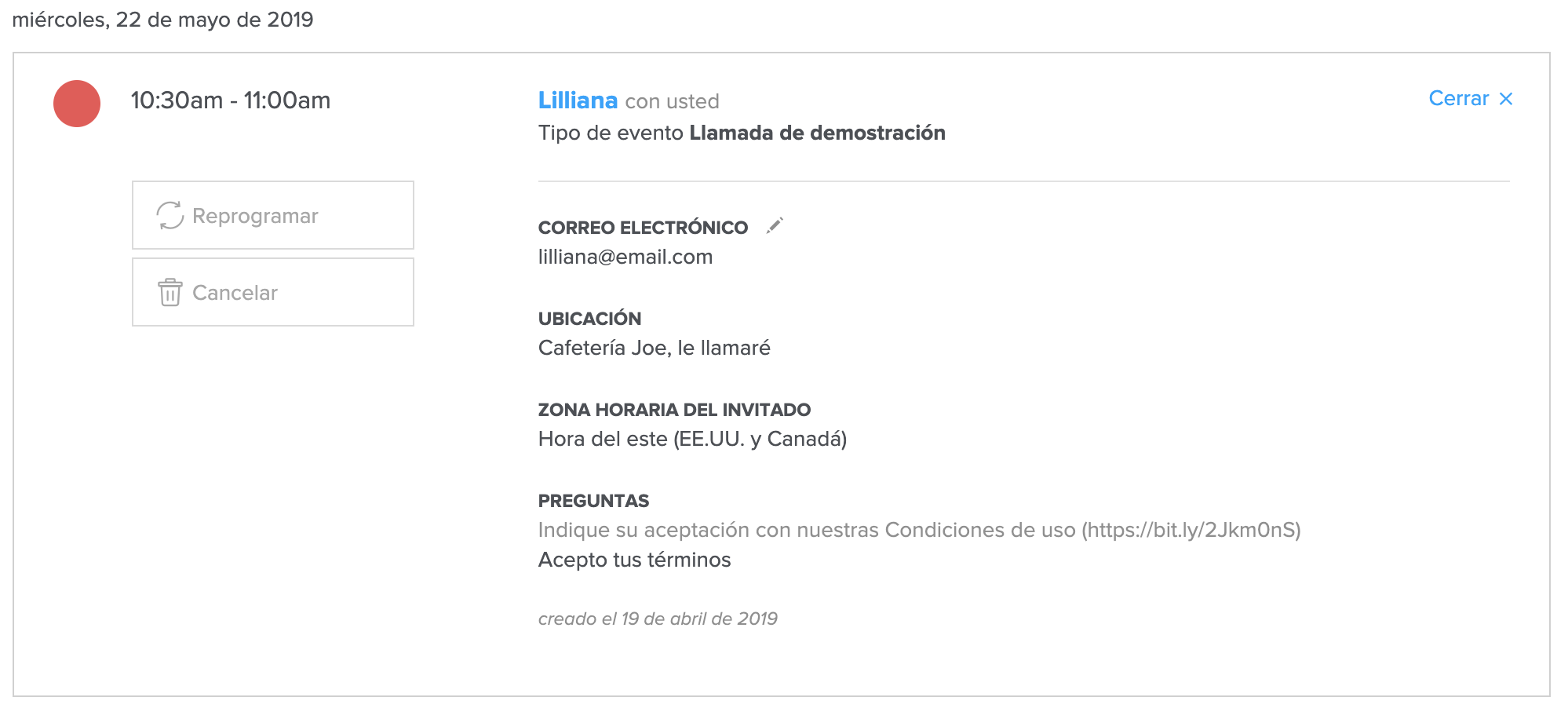Click the X icon next to Cerrar
Screen dimensions: 1568x719
[x=1505, y=99]
